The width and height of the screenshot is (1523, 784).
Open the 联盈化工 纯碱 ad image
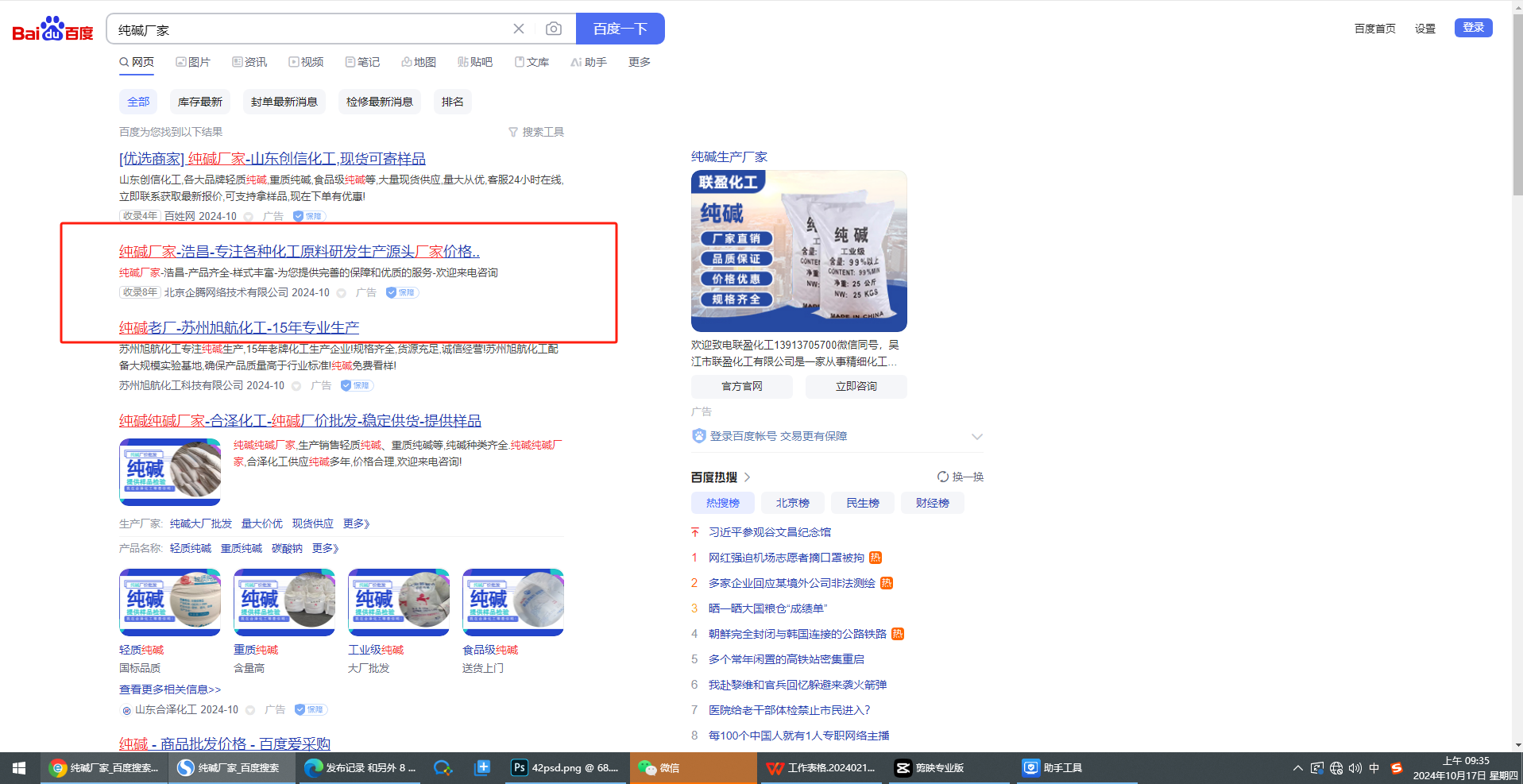[x=799, y=251]
